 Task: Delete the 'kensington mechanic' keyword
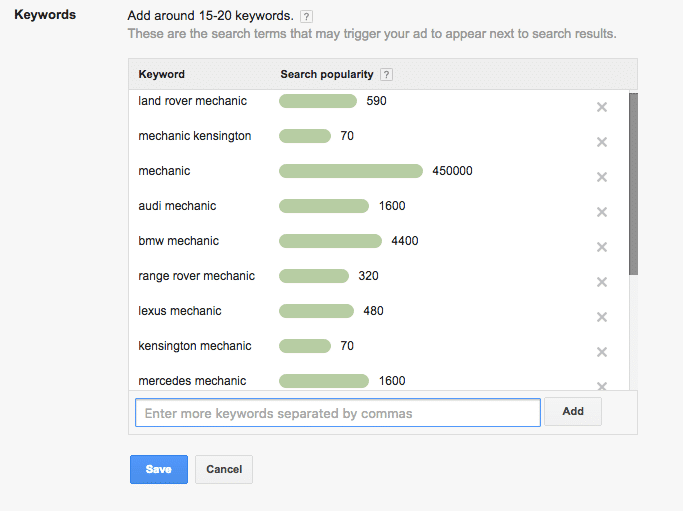click(x=602, y=352)
